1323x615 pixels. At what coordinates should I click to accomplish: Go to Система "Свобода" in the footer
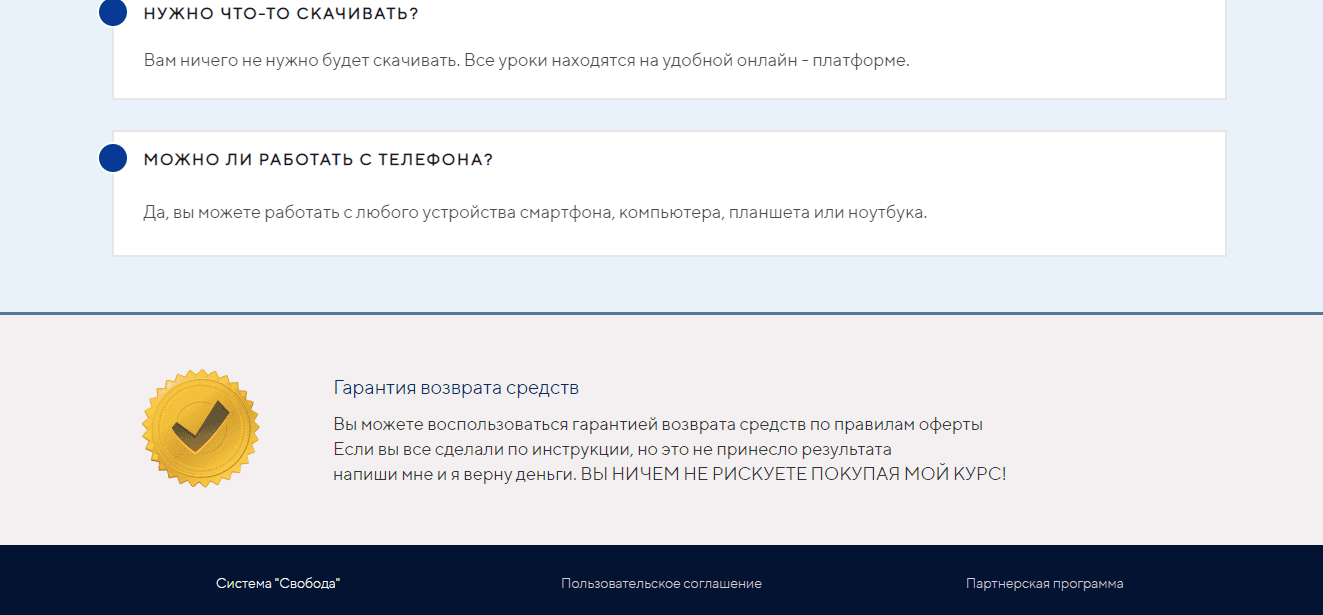click(278, 583)
